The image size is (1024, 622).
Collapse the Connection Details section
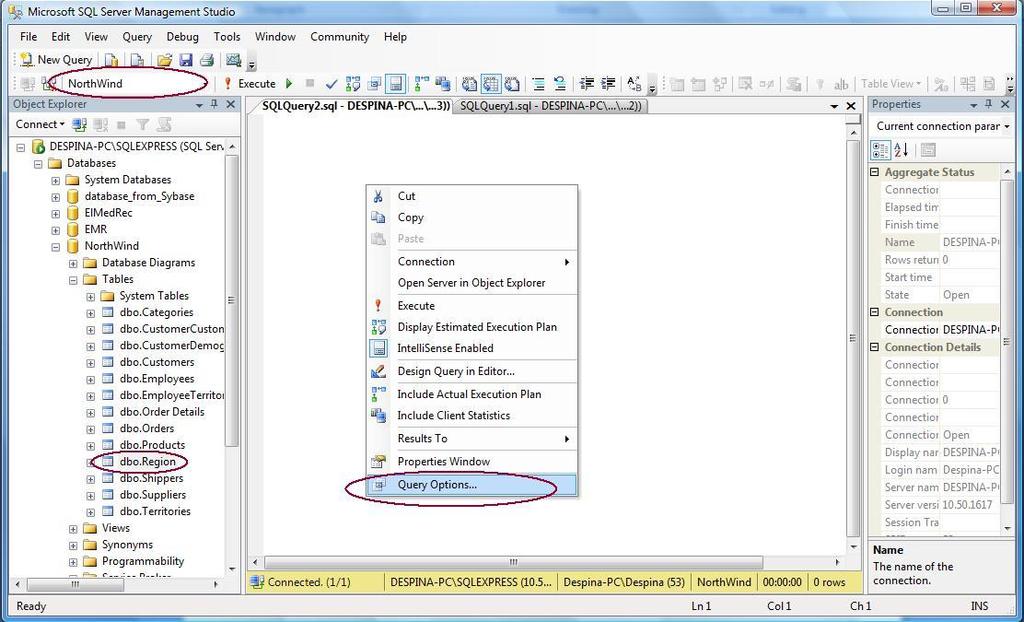tap(874, 347)
